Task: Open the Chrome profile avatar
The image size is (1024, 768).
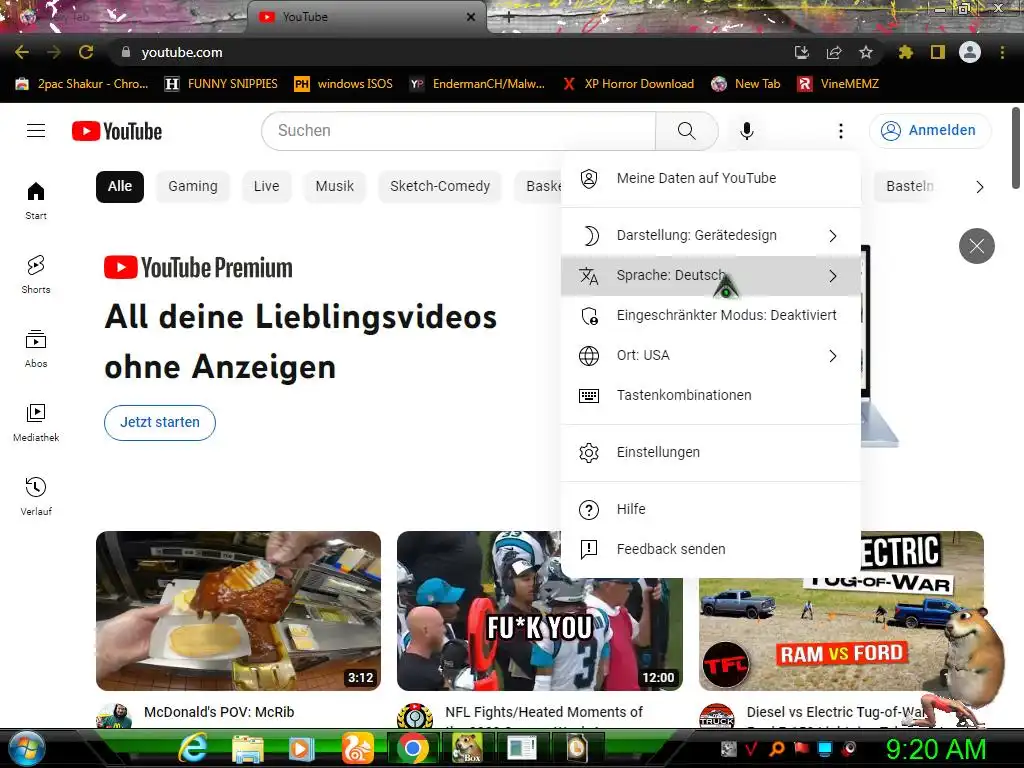Action: (969, 52)
